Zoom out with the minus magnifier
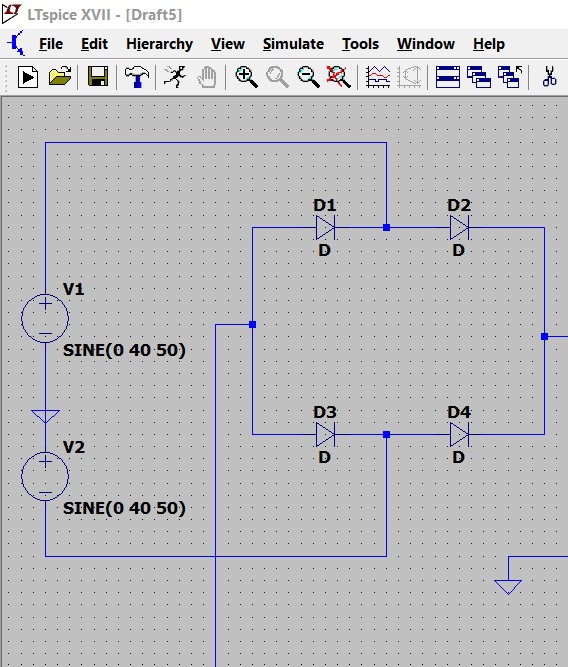The width and height of the screenshot is (568, 667). click(x=308, y=77)
